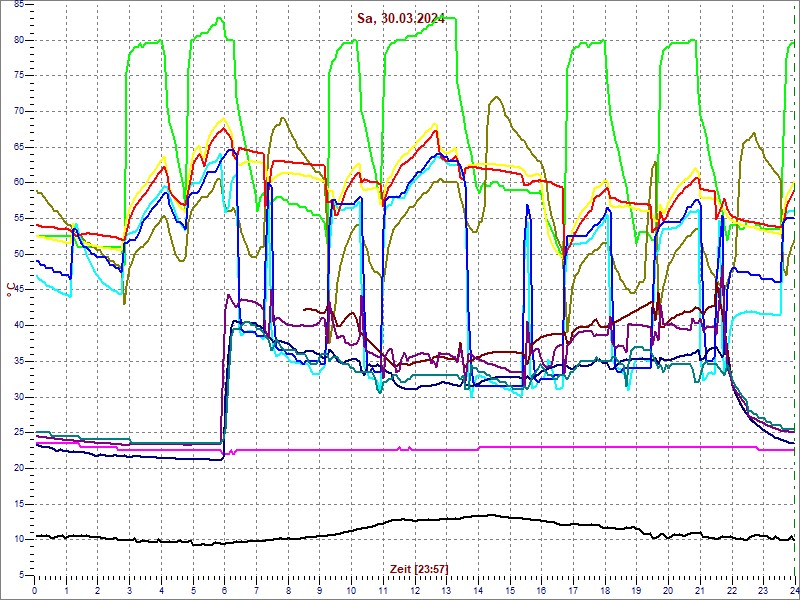Image resolution: width=800 pixels, height=600 pixels.
Task: Select hour 9 on the time axis
Action: pyautogui.click(x=319, y=589)
